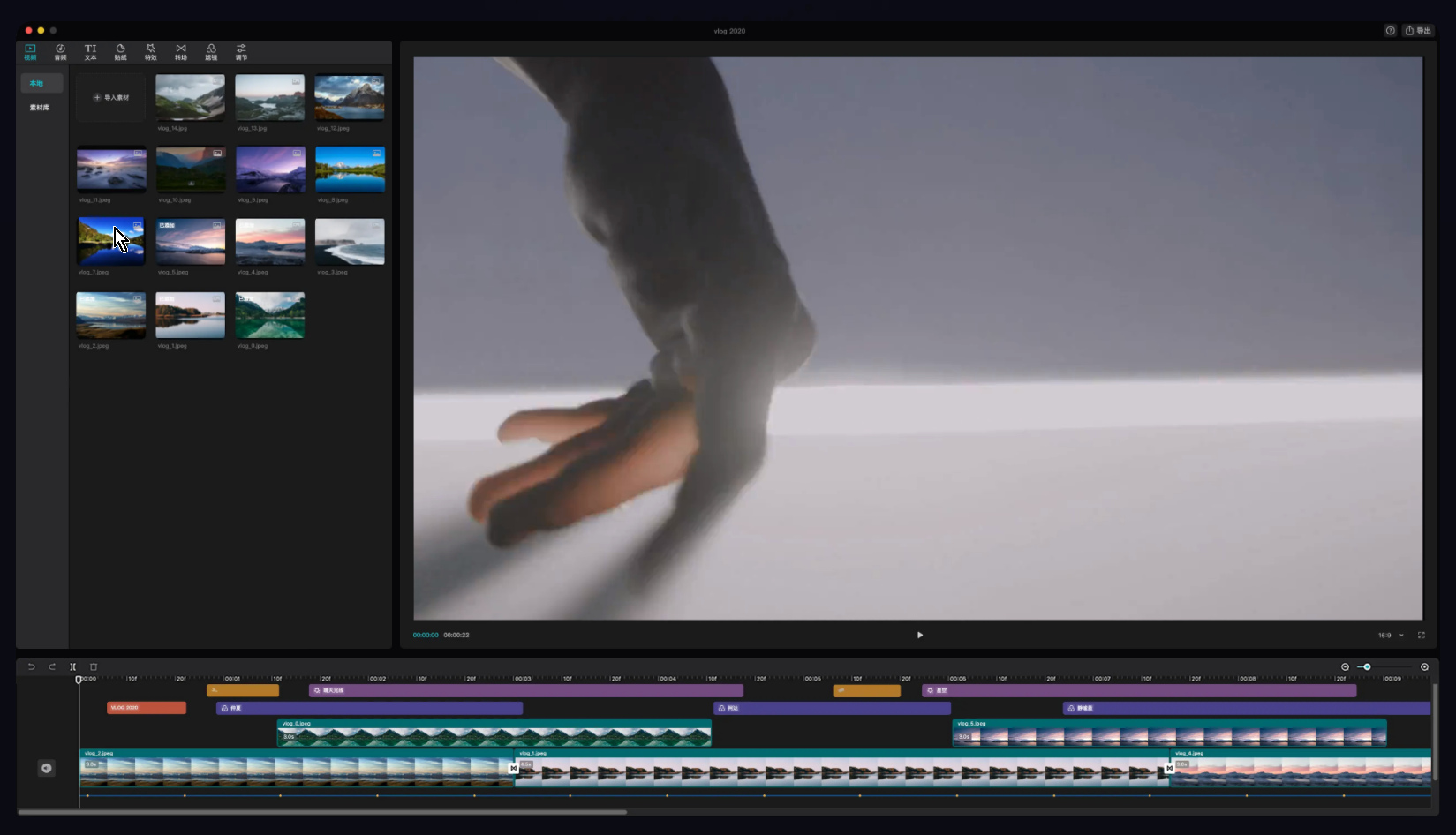
Task: Select the 素材库 material library tab
Action: point(40,108)
